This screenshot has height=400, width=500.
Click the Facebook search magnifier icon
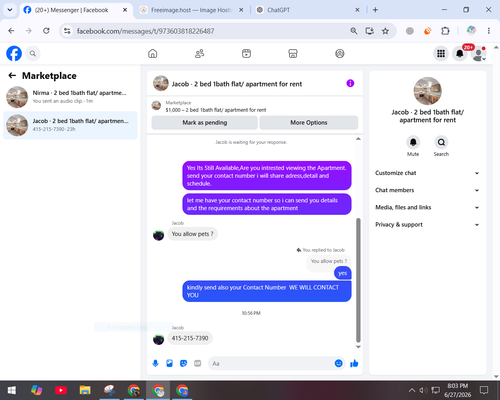click(33, 53)
